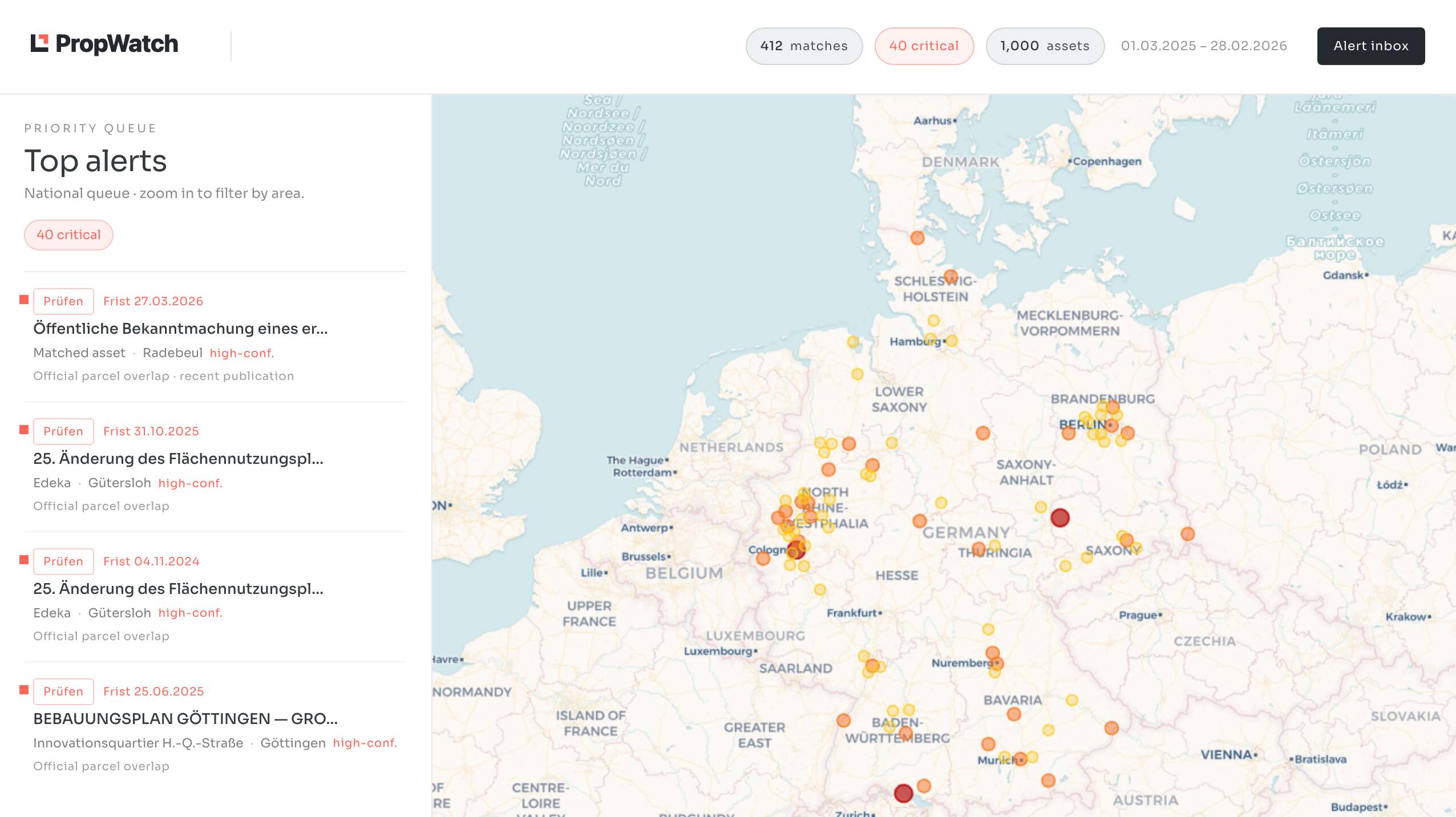1456x817 pixels.
Task: Open alert 'Öffentliche Bekanntmachung eines er...'
Action: [180, 329]
